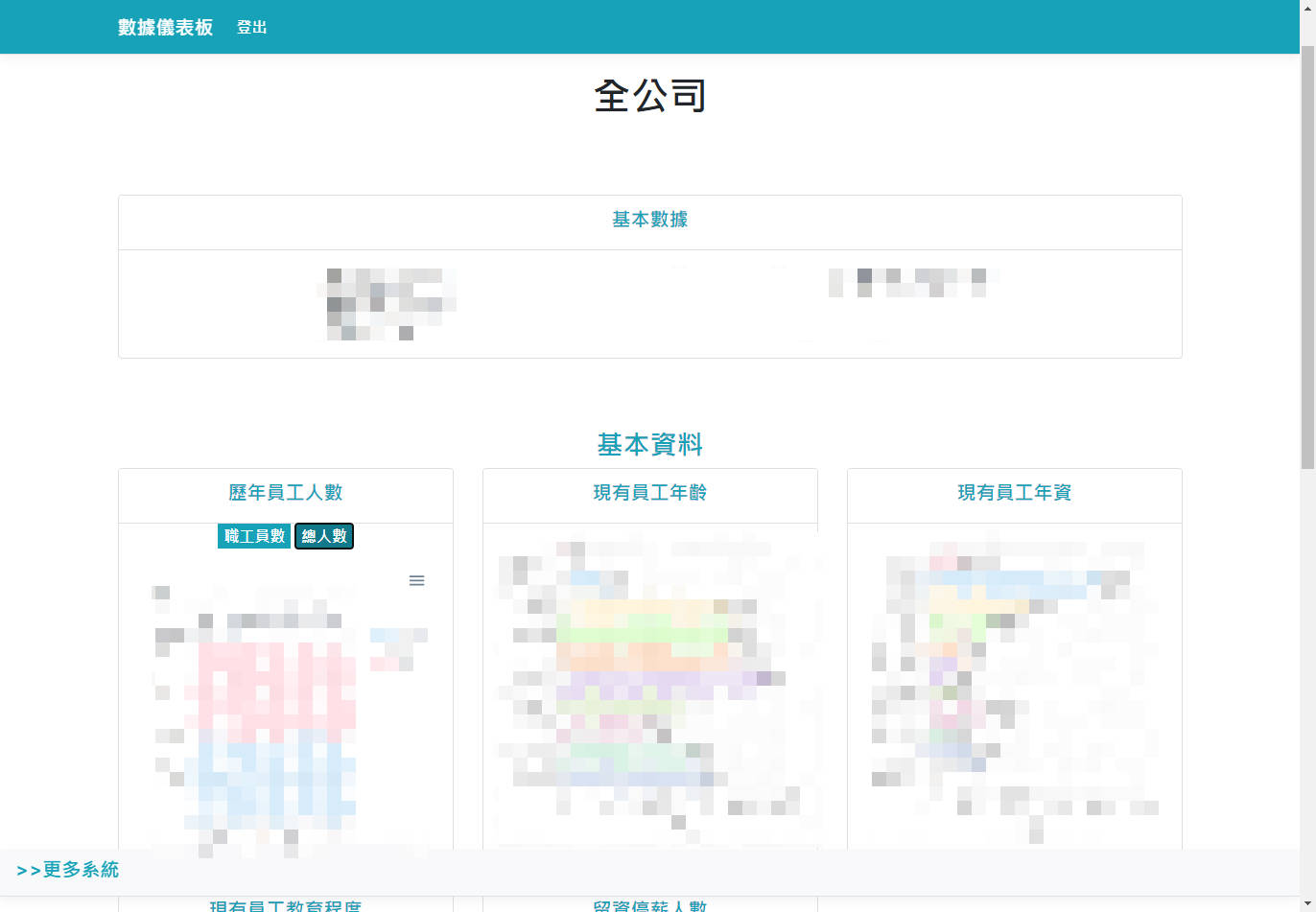Click the 基本資料 section heading

pyautogui.click(x=650, y=445)
